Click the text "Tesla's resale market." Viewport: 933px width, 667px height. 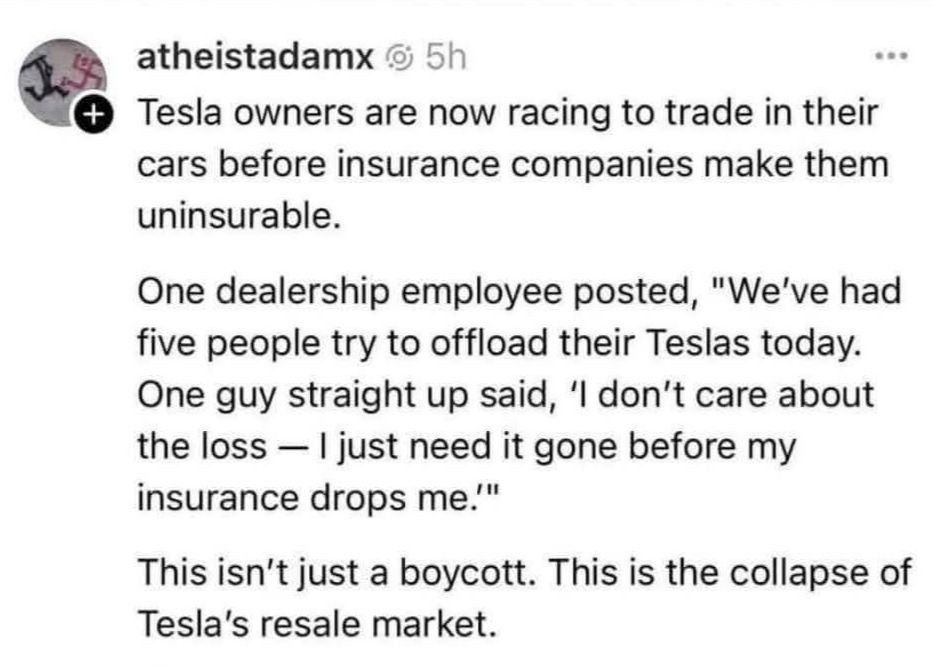pyautogui.click(x=317, y=624)
